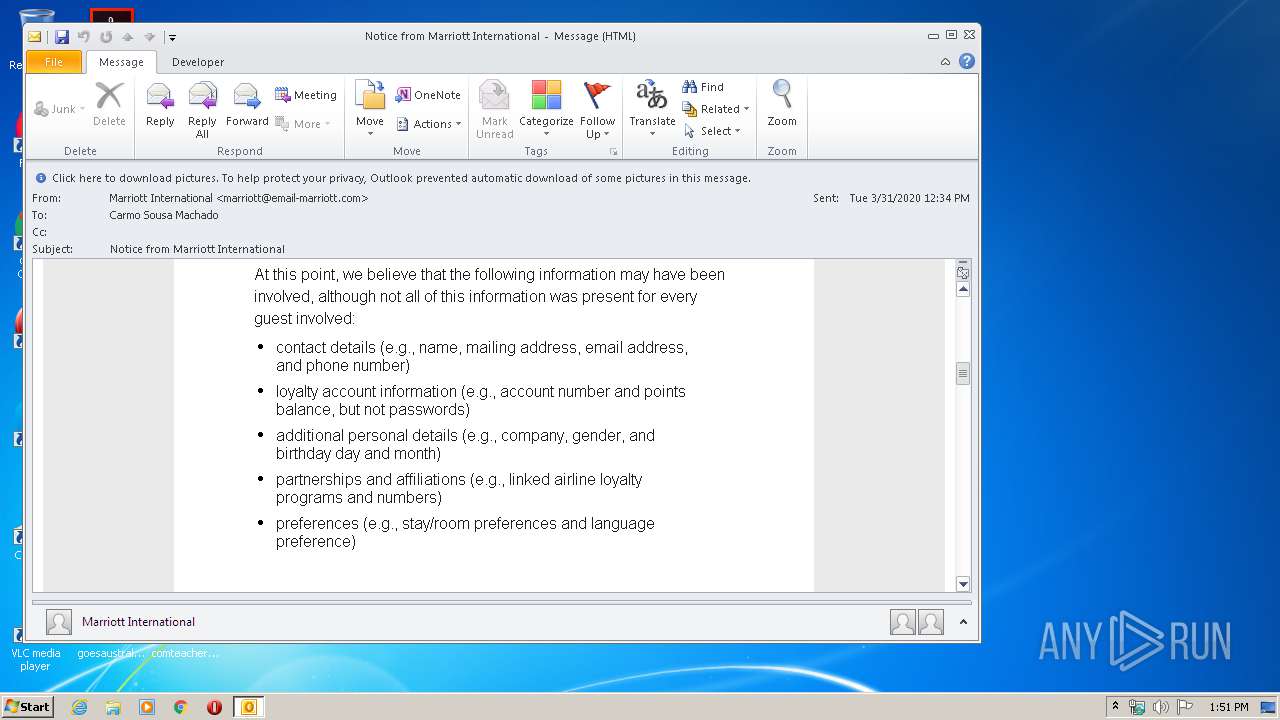Viewport: 1280px width, 720px height.
Task: Open the Dialog launcher in Tags group
Action: [613, 152]
